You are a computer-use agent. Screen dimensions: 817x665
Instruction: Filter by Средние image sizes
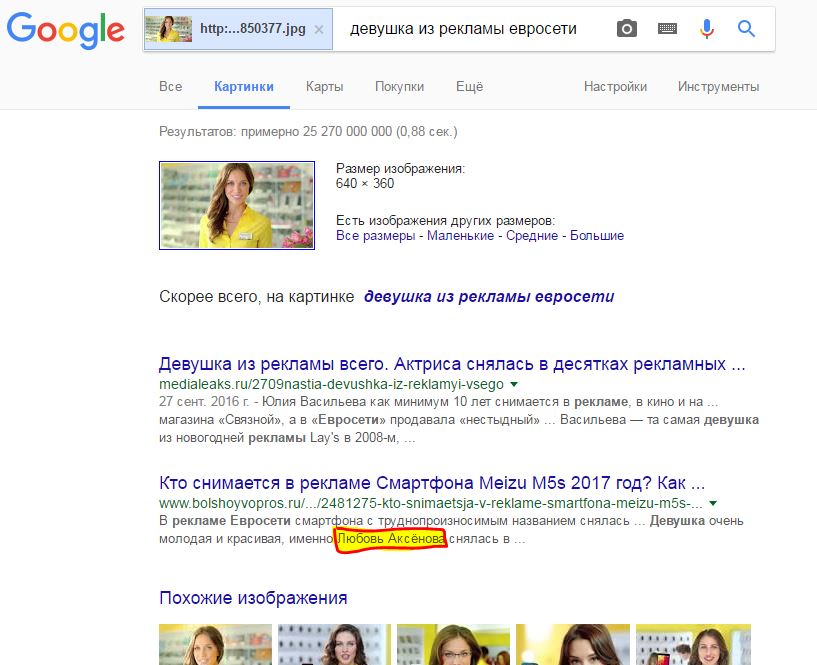click(x=532, y=236)
